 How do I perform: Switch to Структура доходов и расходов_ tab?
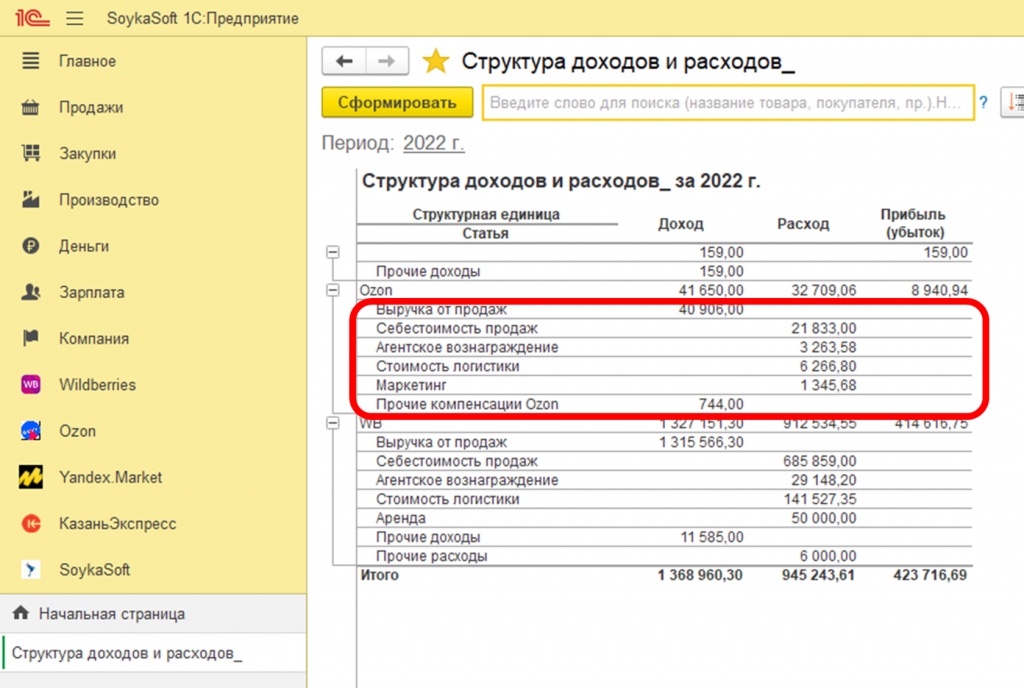pyautogui.click(x=126, y=655)
